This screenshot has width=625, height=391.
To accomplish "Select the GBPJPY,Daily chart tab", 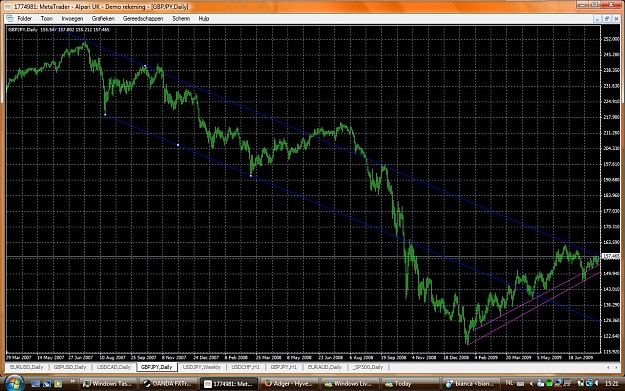I will [157, 367].
